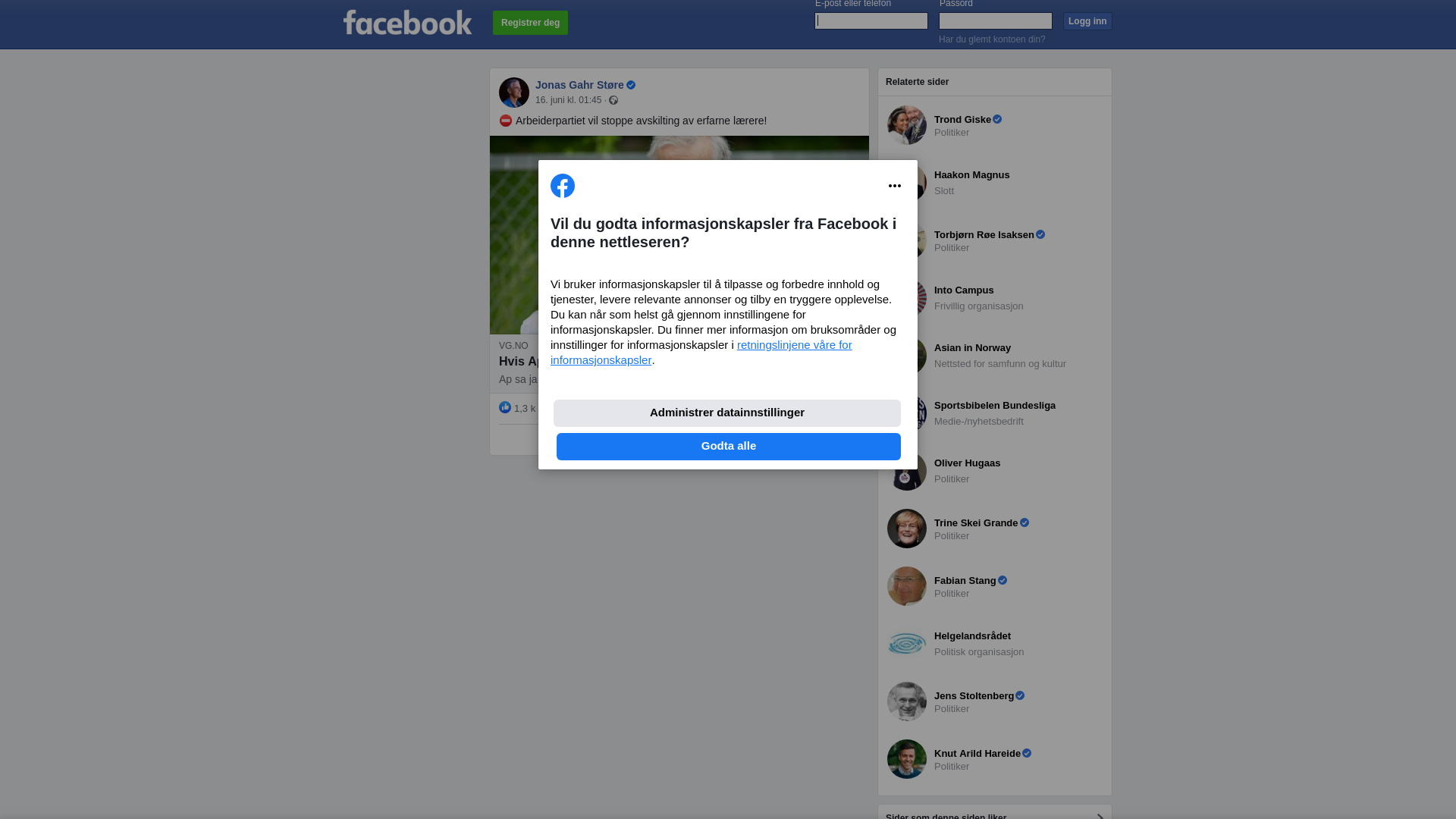Click the 'Godta alle' button

click(x=729, y=447)
